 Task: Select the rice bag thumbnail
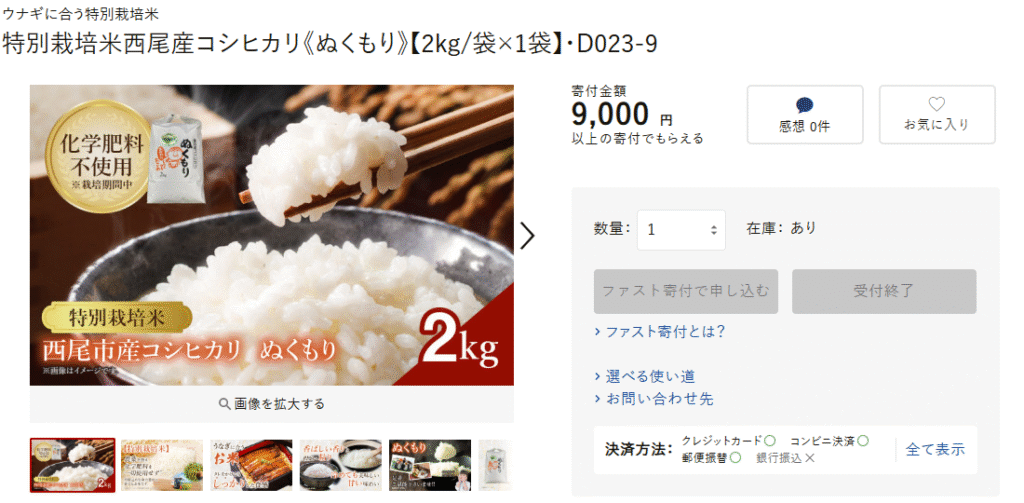coord(496,465)
